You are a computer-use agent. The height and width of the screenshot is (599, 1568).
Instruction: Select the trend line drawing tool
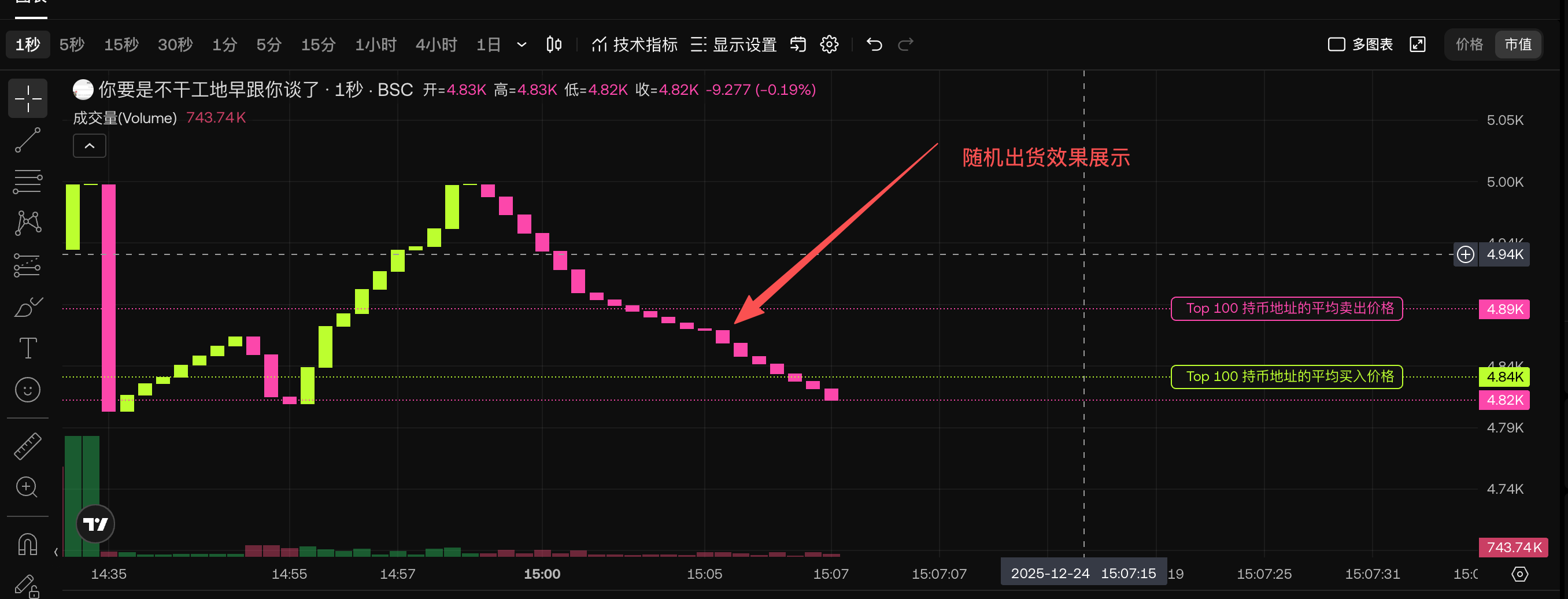(x=27, y=140)
